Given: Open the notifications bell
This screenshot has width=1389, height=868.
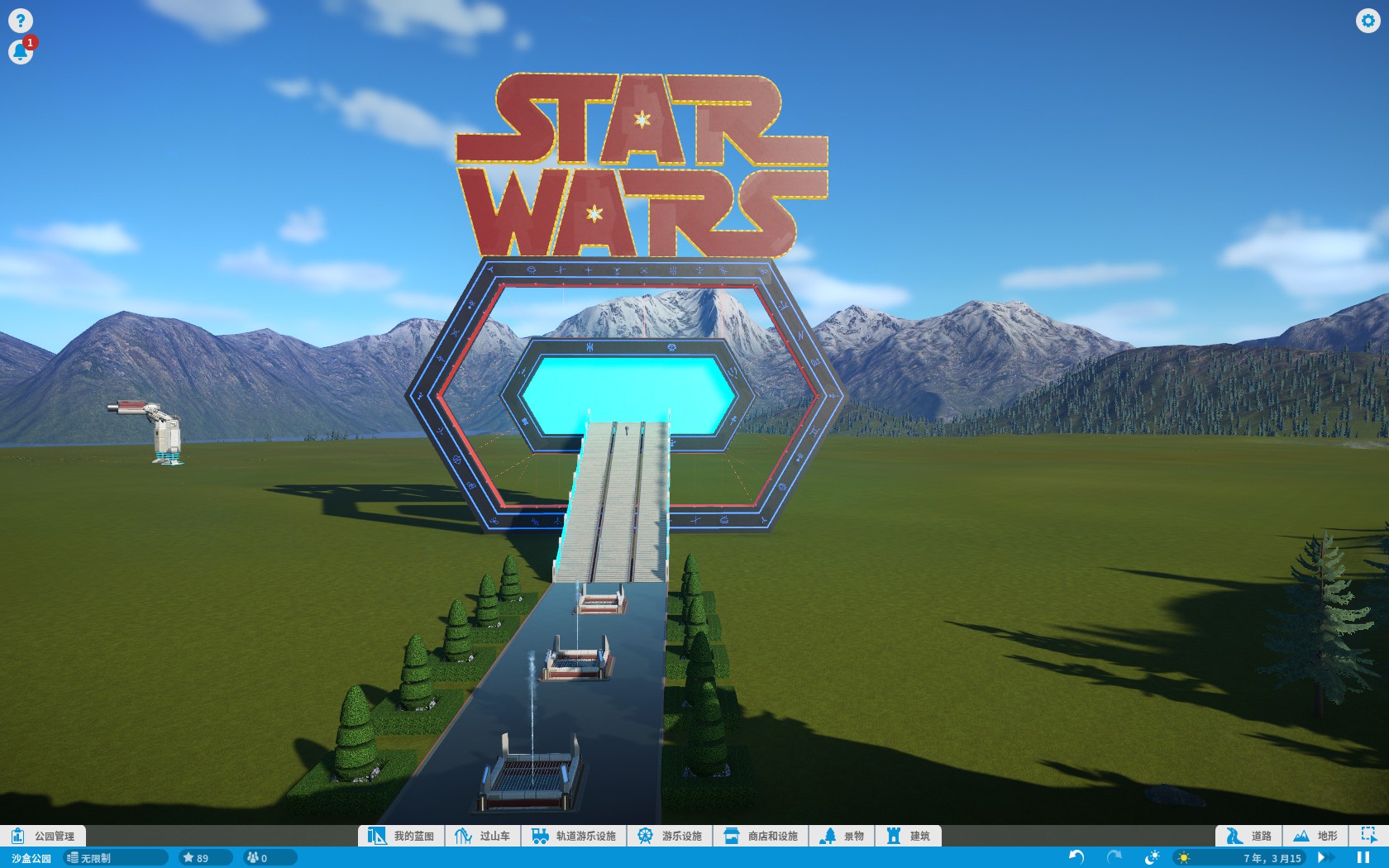Looking at the screenshot, I should (21, 52).
